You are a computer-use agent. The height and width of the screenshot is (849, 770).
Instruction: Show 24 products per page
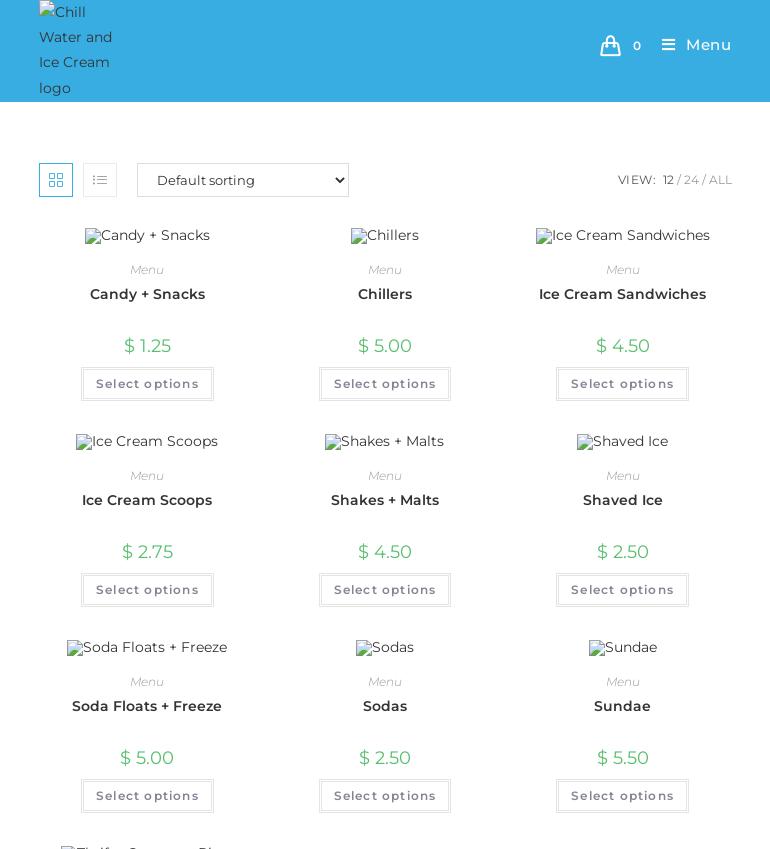[691, 180]
